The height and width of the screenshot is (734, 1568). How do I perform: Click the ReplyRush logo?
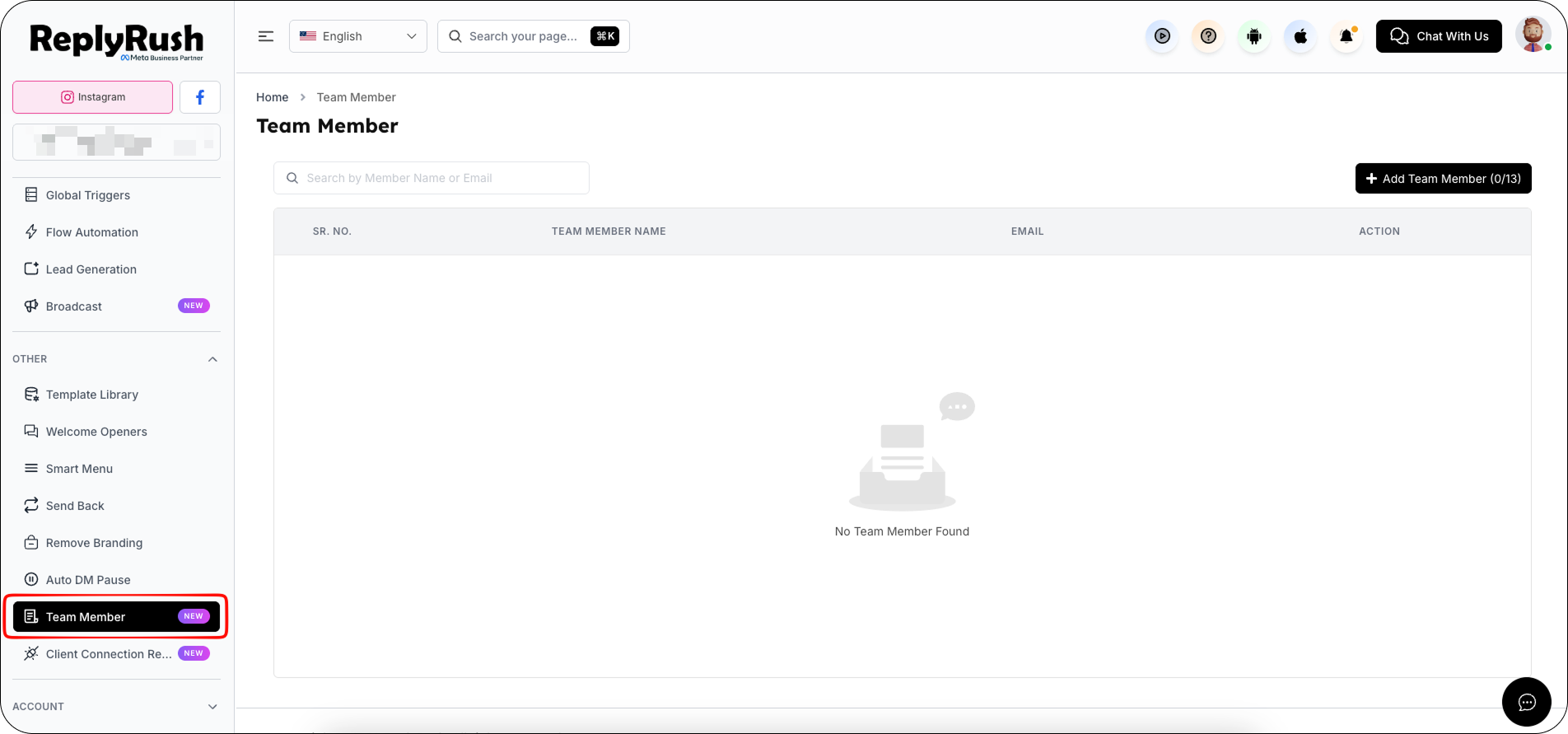point(117,41)
